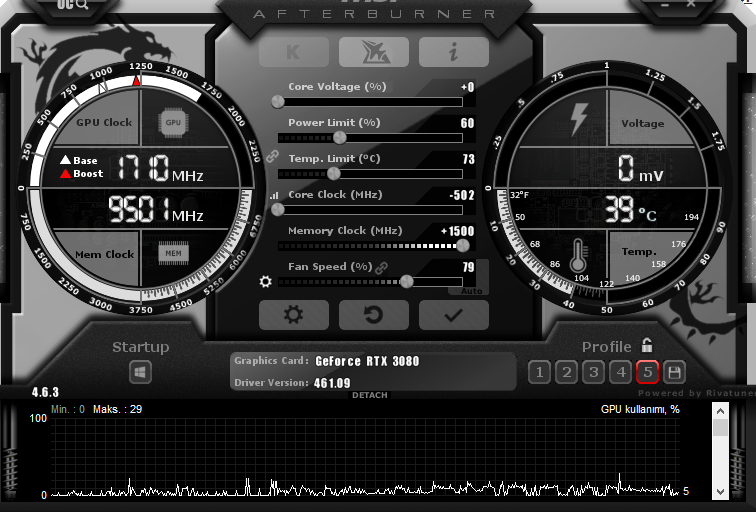Viewport: 756px width, 517px height.
Task: Click the profile lock icon
Action: pos(647,345)
